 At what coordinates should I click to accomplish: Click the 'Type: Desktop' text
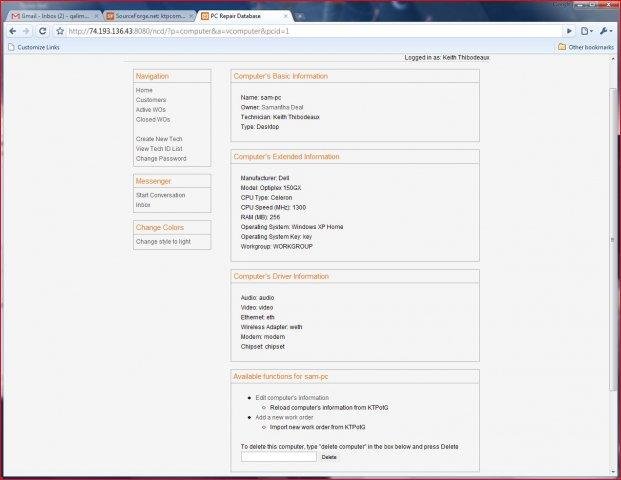[260, 127]
